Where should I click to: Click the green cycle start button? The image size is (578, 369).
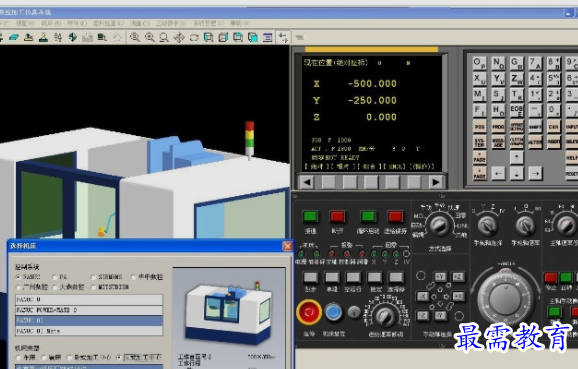click(368, 216)
